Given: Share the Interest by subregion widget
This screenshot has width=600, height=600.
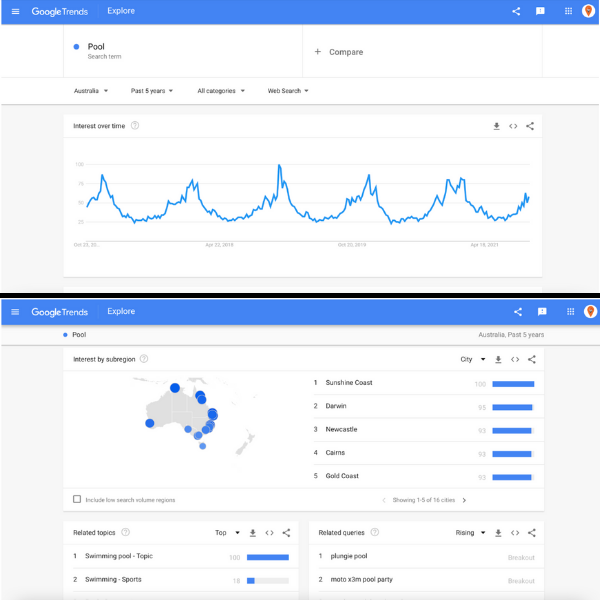Looking at the screenshot, I should pyautogui.click(x=532, y=359).
